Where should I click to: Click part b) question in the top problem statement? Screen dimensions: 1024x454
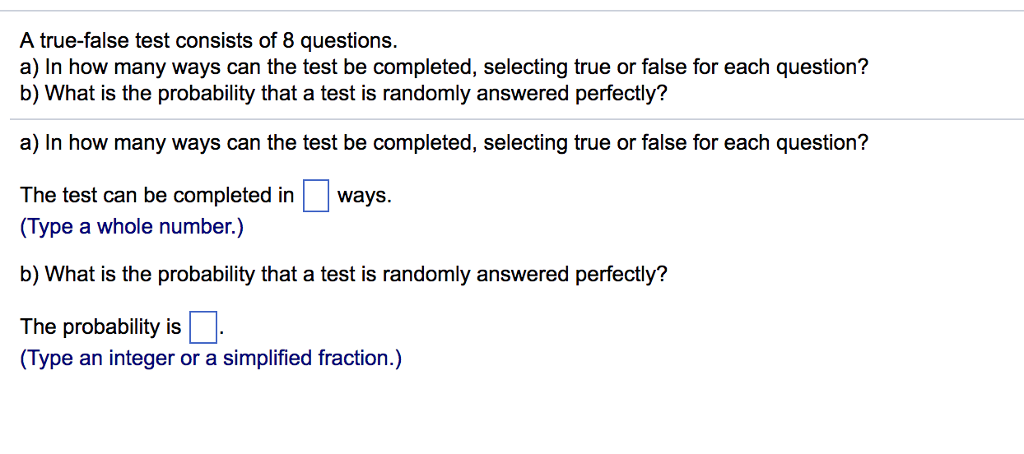[x=344, y=94]
